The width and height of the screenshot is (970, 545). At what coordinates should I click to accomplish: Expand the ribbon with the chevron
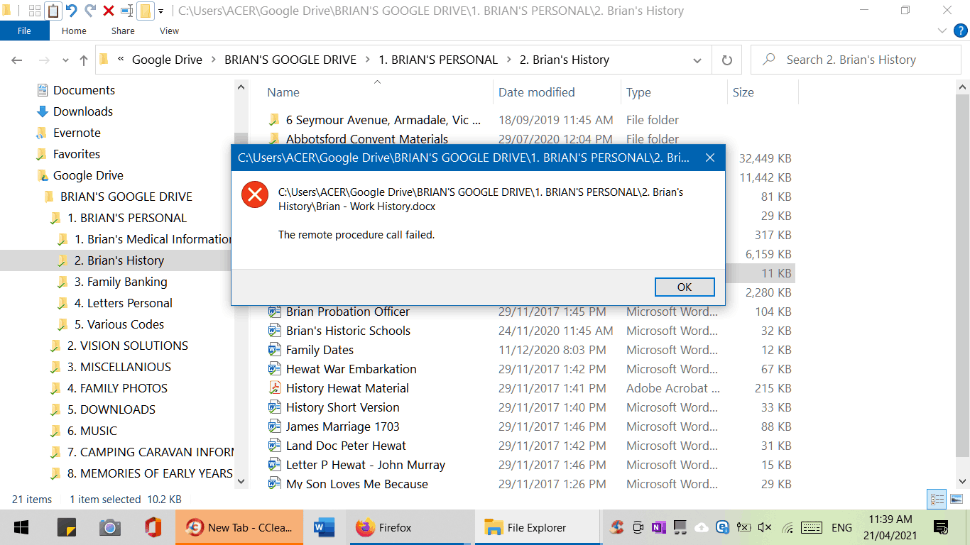(942, 30)
